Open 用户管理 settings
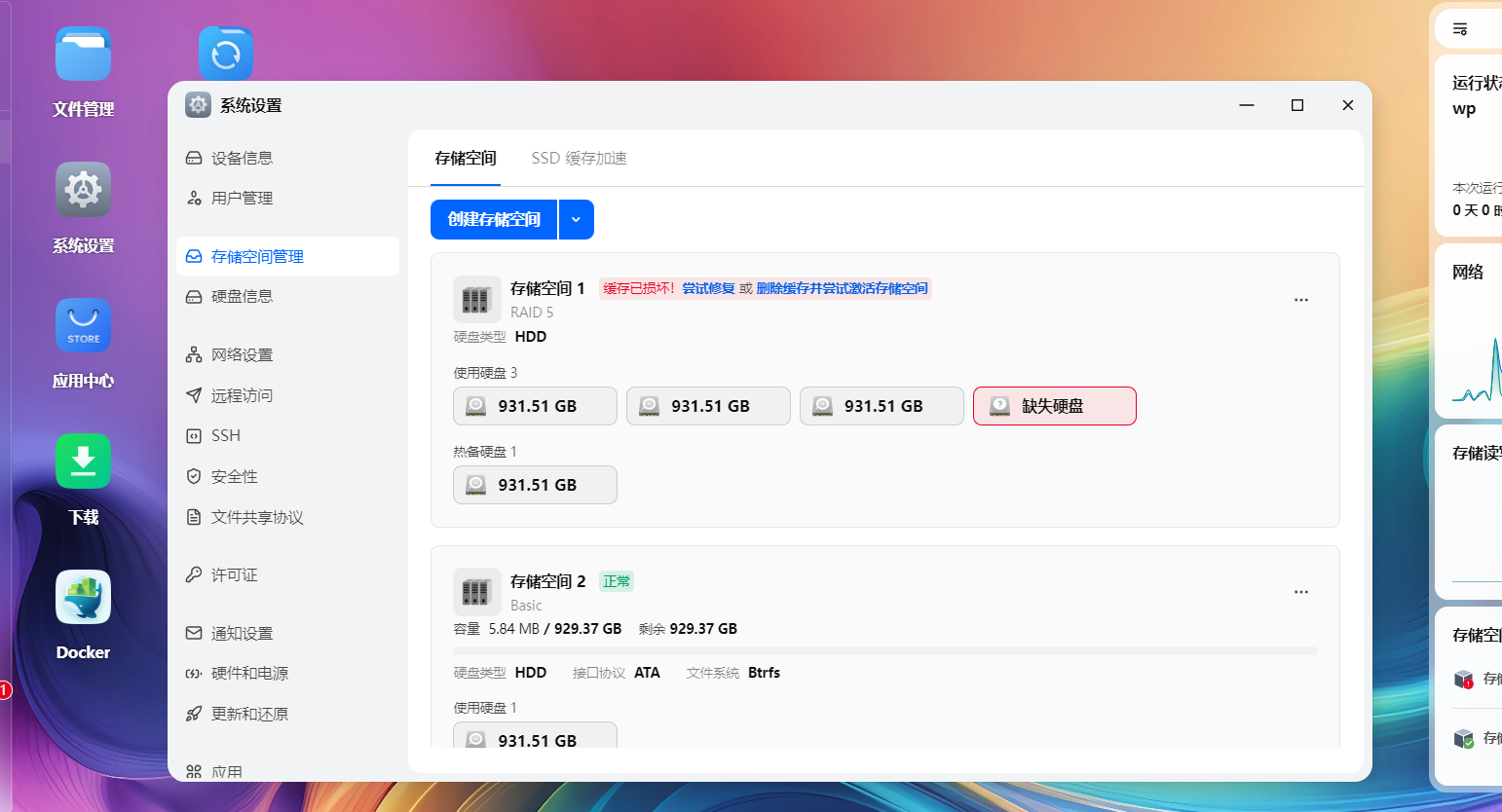The image size is (1502, 812). pos(287,198)
